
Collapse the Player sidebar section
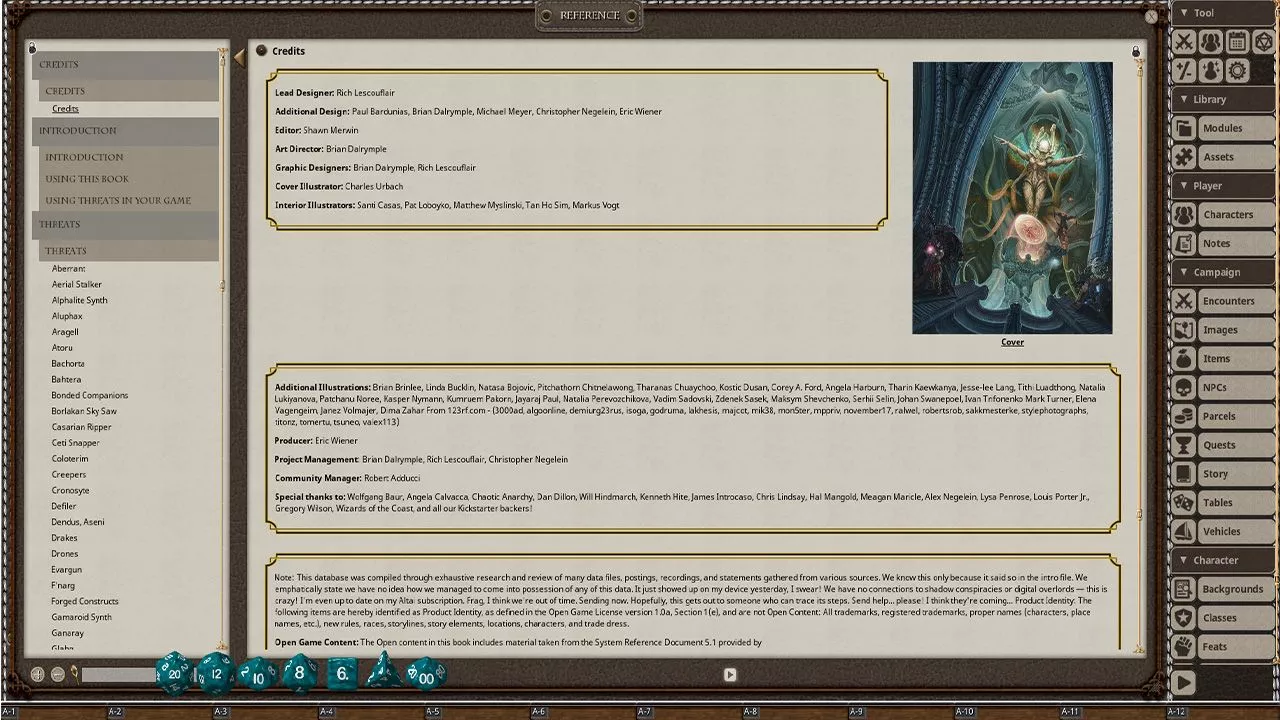(1225, 186)
